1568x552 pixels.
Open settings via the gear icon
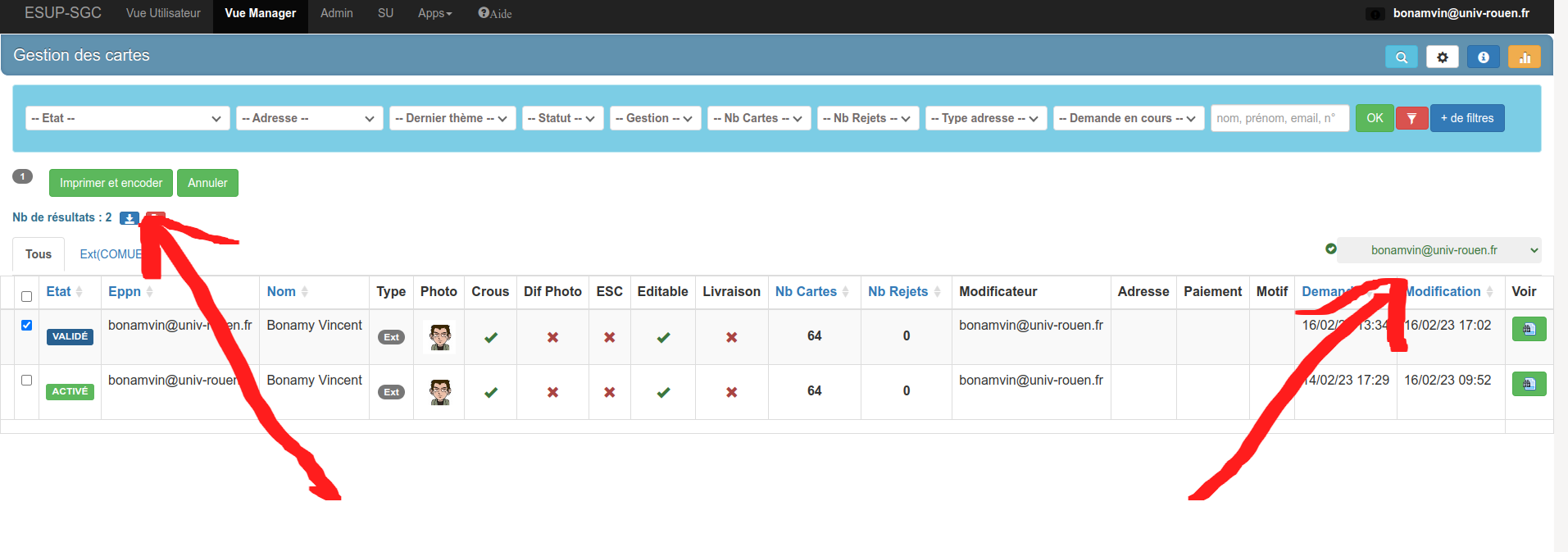pyautogui.click(x=1442, y=57)
